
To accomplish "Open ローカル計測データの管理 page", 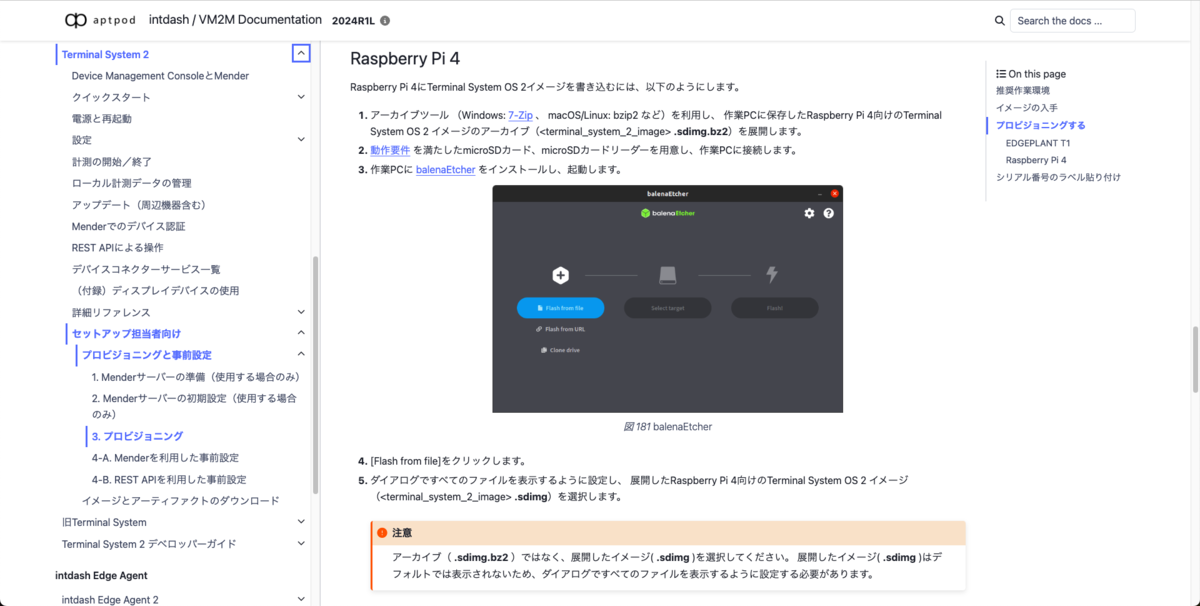I will (x=131, y=183).
